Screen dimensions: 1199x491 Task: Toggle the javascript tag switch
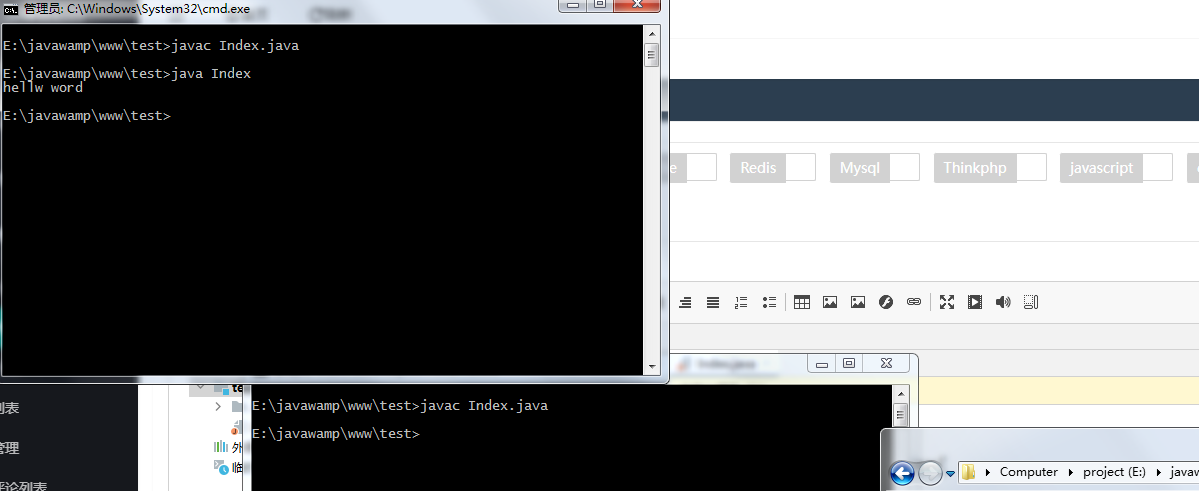tap(1156, 167)
